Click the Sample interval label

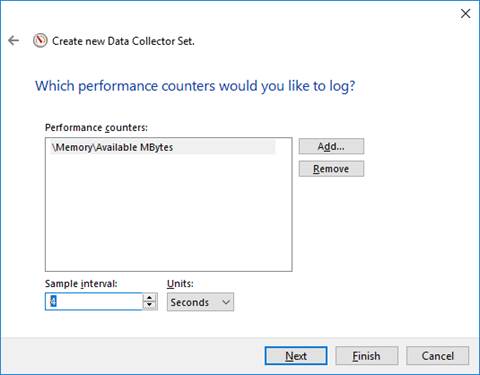click(x=81, y=284)
